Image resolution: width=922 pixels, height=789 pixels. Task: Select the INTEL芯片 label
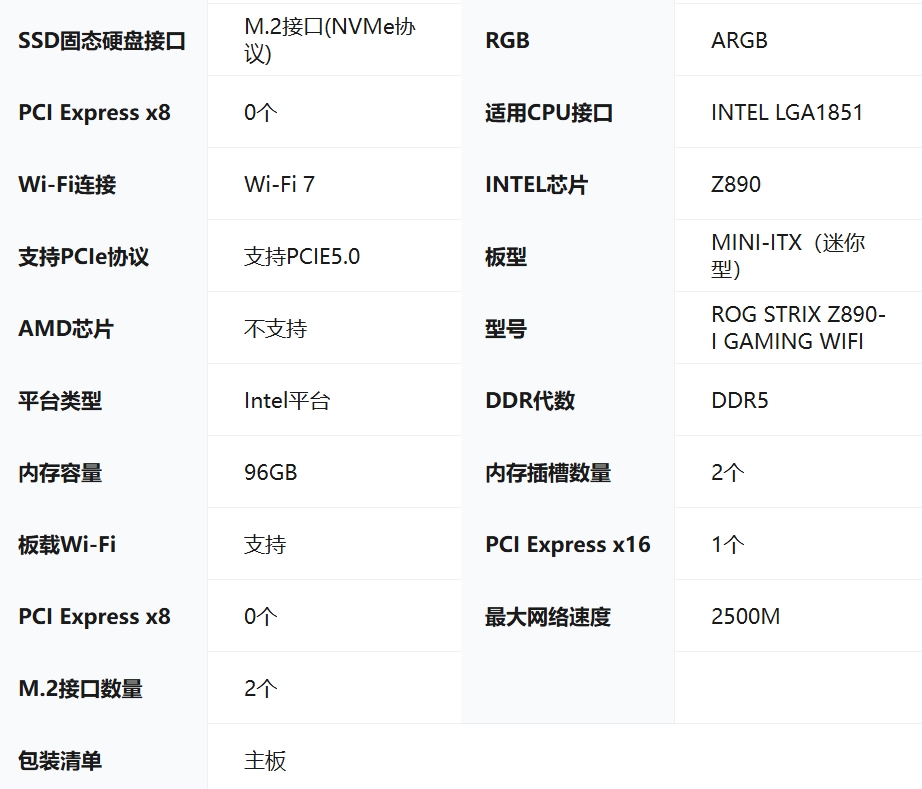(536, 185)
